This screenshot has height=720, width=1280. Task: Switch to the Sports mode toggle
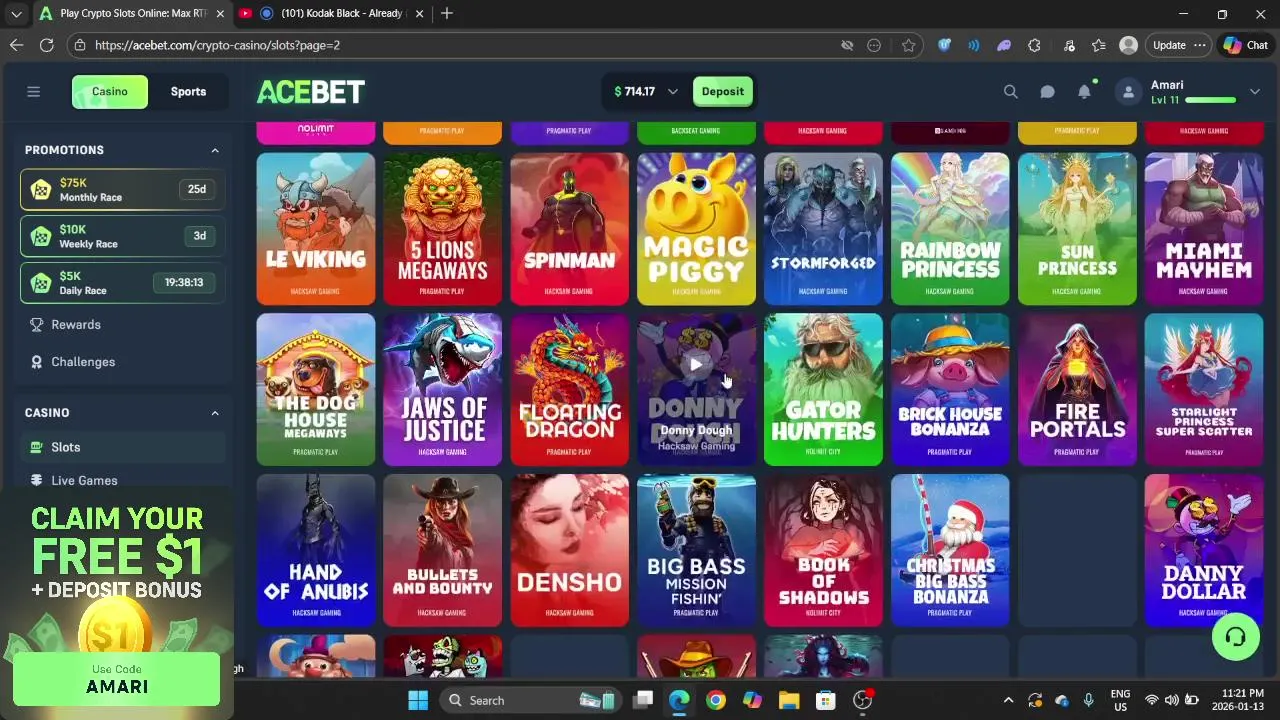pyautogui.click(x=188, y=92)
